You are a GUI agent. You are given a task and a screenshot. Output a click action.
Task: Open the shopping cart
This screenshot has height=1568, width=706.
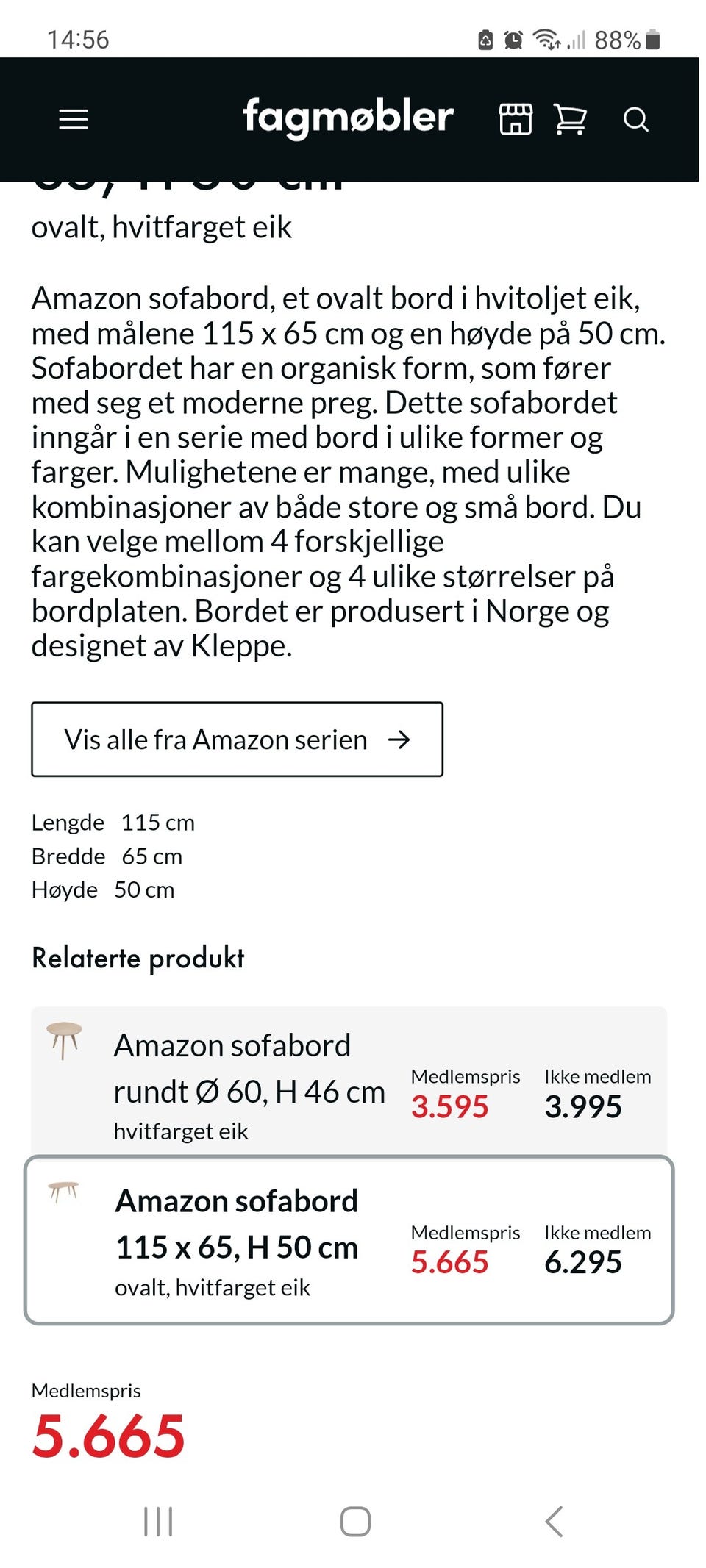[x=570, y=119]
